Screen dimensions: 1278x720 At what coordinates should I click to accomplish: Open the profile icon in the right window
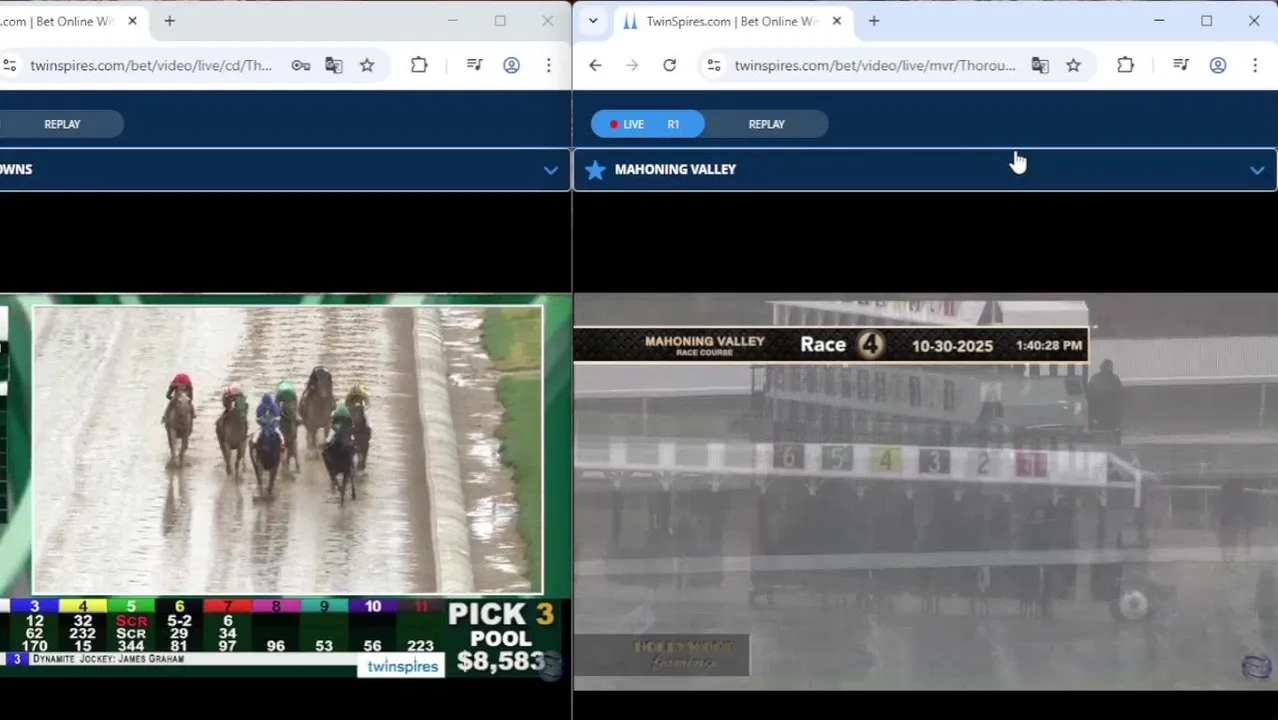(1217, 65)
